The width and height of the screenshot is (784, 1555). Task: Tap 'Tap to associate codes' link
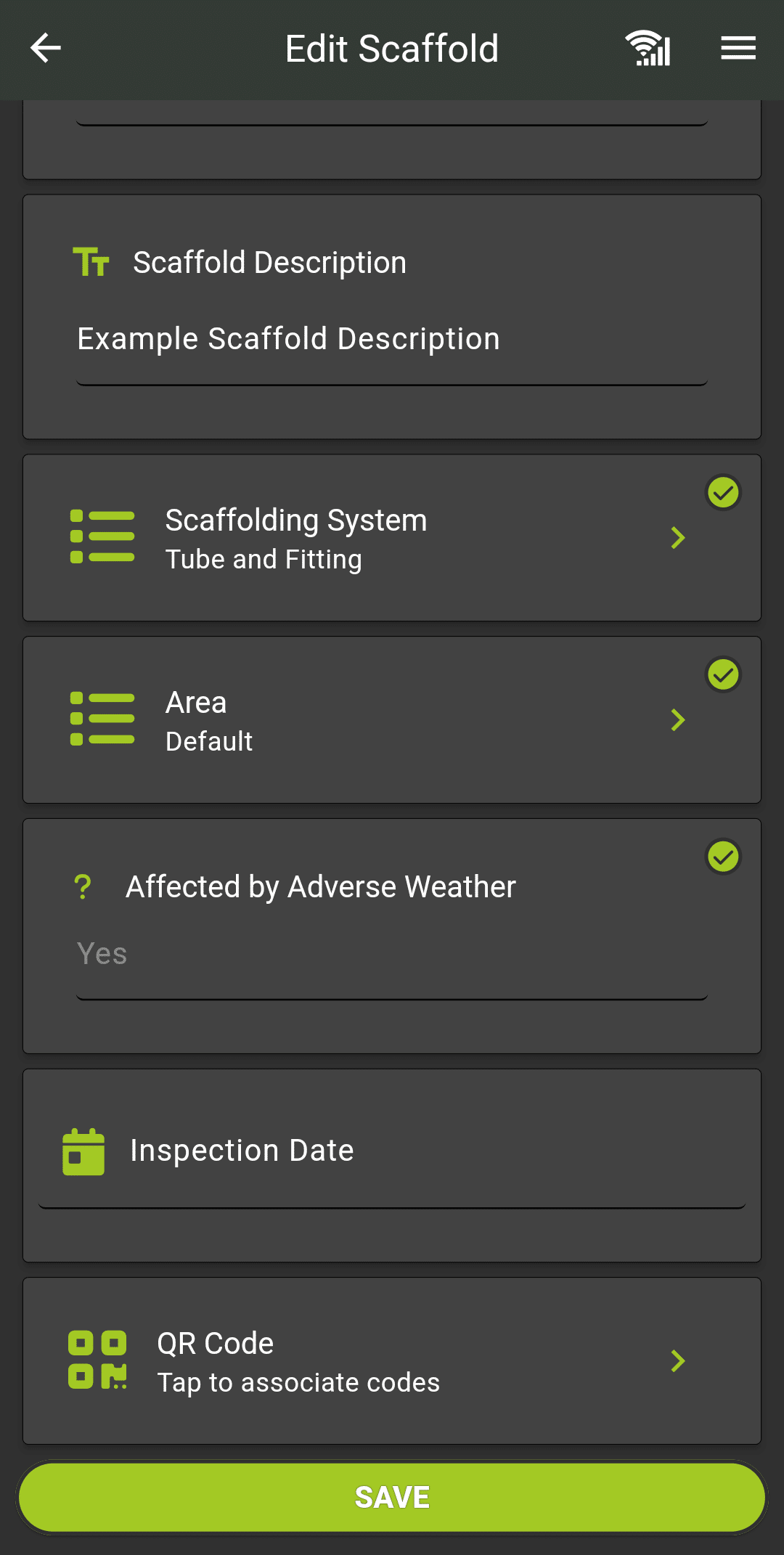[x=298, y=1383]
